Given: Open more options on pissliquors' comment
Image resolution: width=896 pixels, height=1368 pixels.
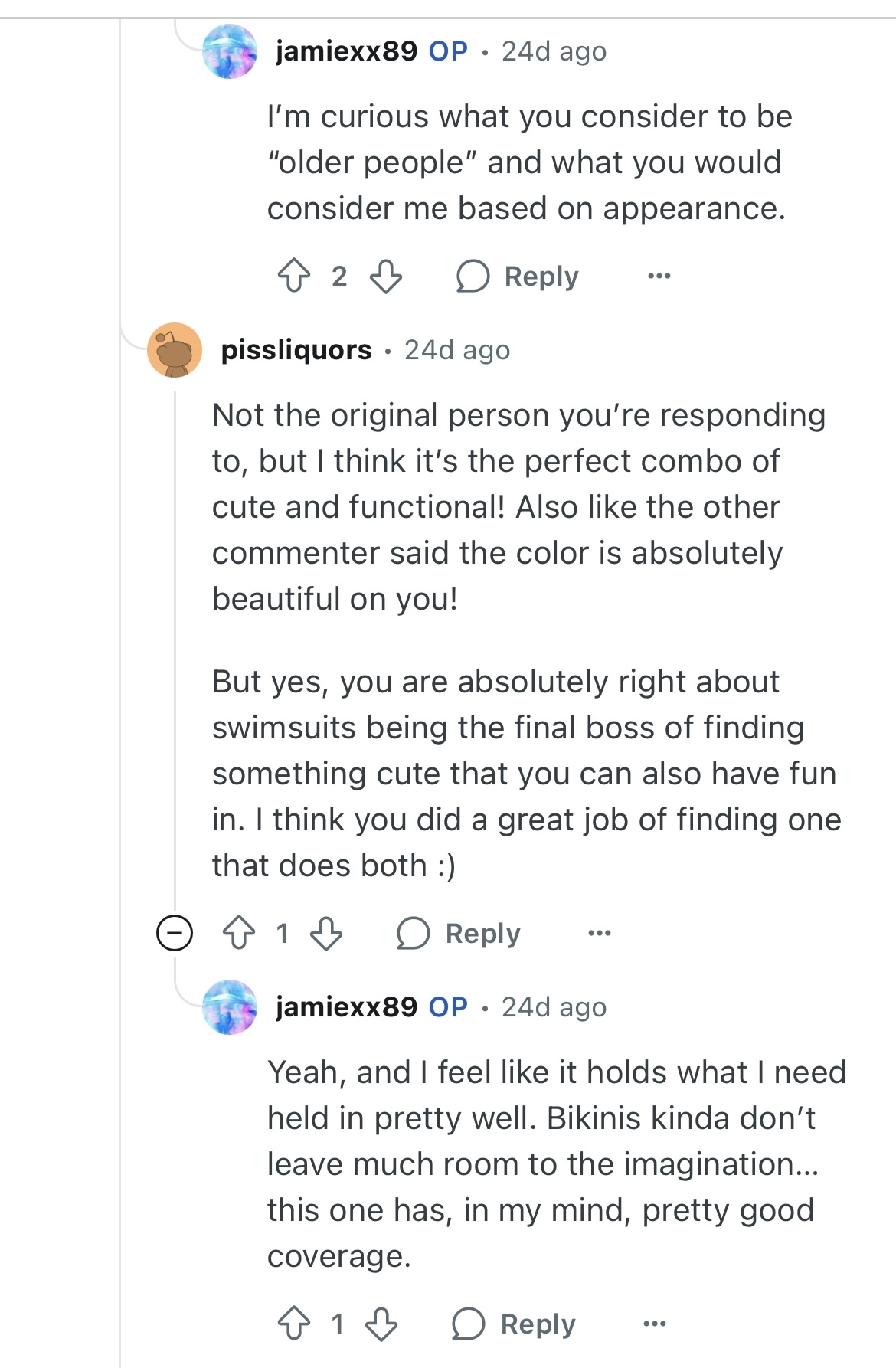Looking at the screenshot, I should point(599,933).
